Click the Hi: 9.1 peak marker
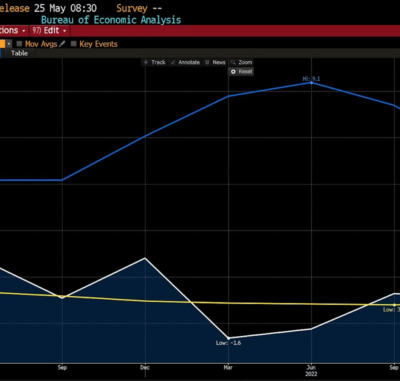The width and height of the screenshot is (400, 381). [311, 82]
